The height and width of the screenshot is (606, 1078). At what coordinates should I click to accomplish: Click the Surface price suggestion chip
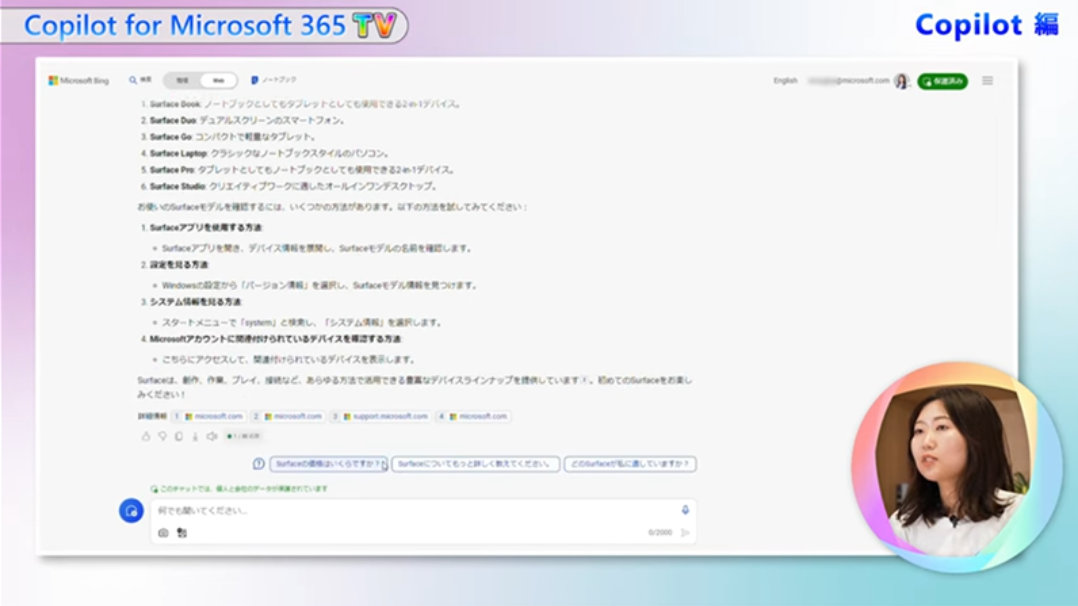329,464
